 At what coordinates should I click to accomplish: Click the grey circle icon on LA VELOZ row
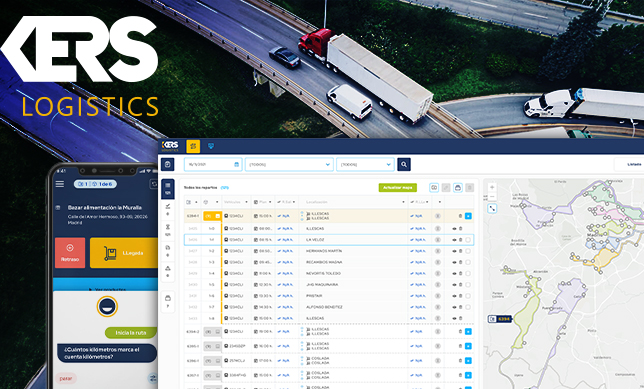pyautogui.click(x=438, y=239)
